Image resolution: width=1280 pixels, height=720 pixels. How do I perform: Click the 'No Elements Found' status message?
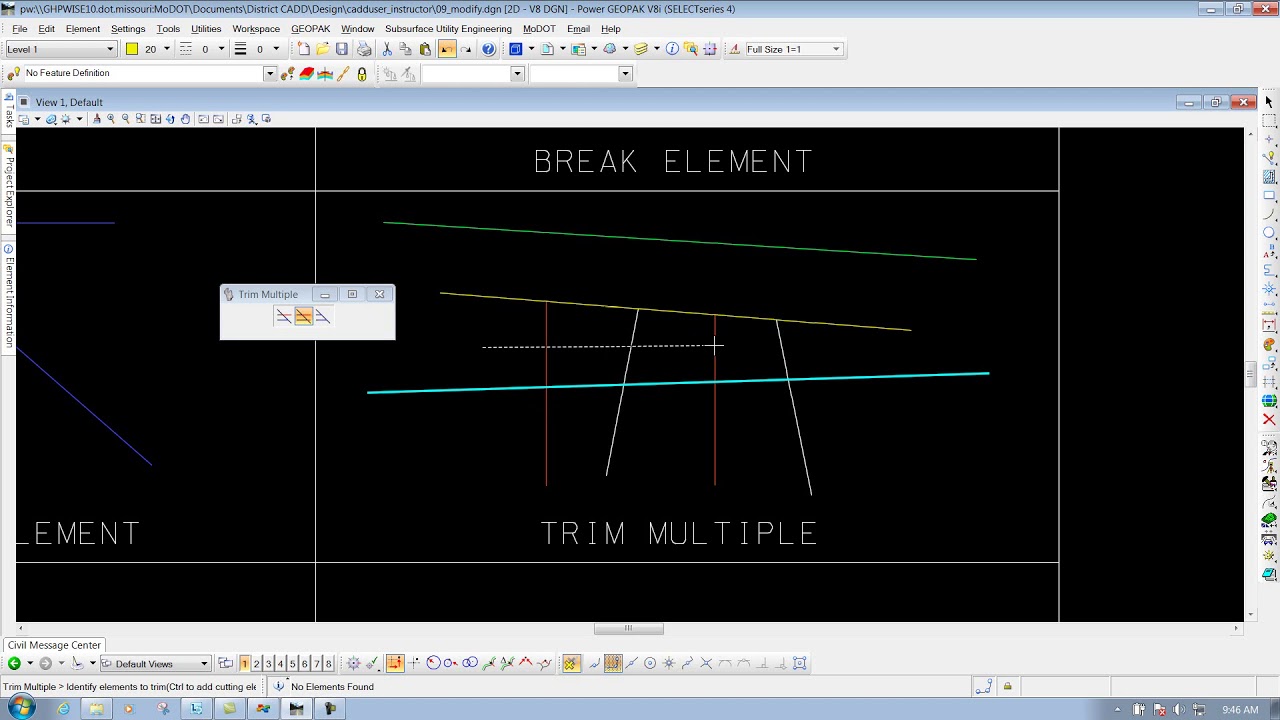point(332,687)
